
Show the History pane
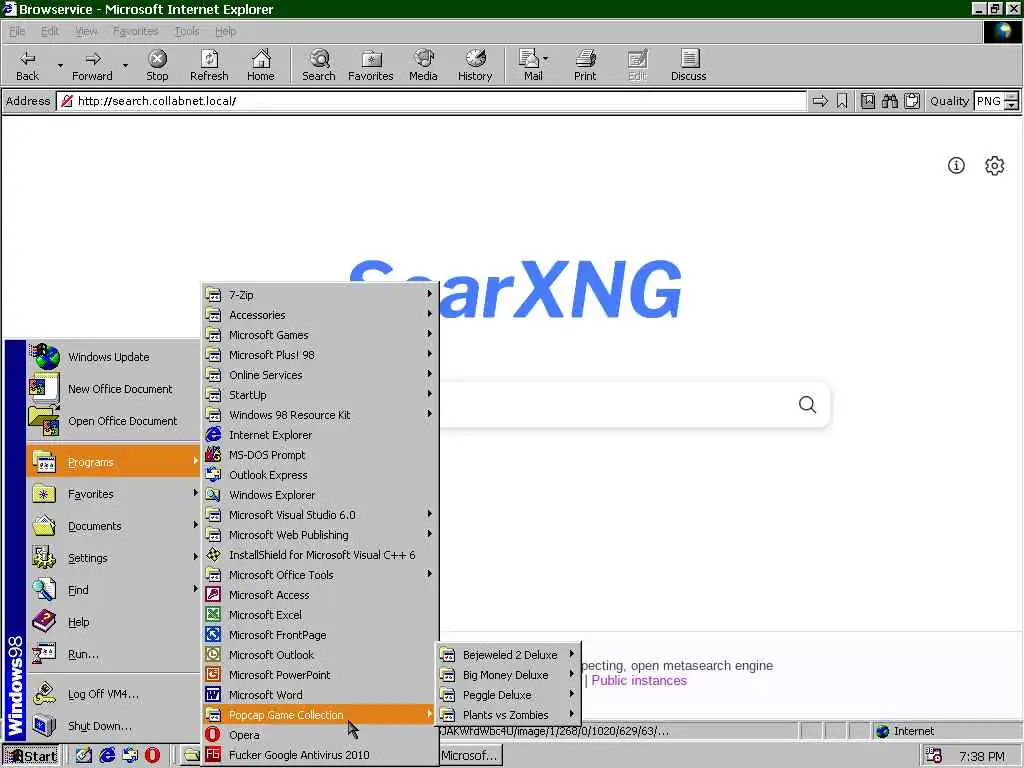(475, 65)
